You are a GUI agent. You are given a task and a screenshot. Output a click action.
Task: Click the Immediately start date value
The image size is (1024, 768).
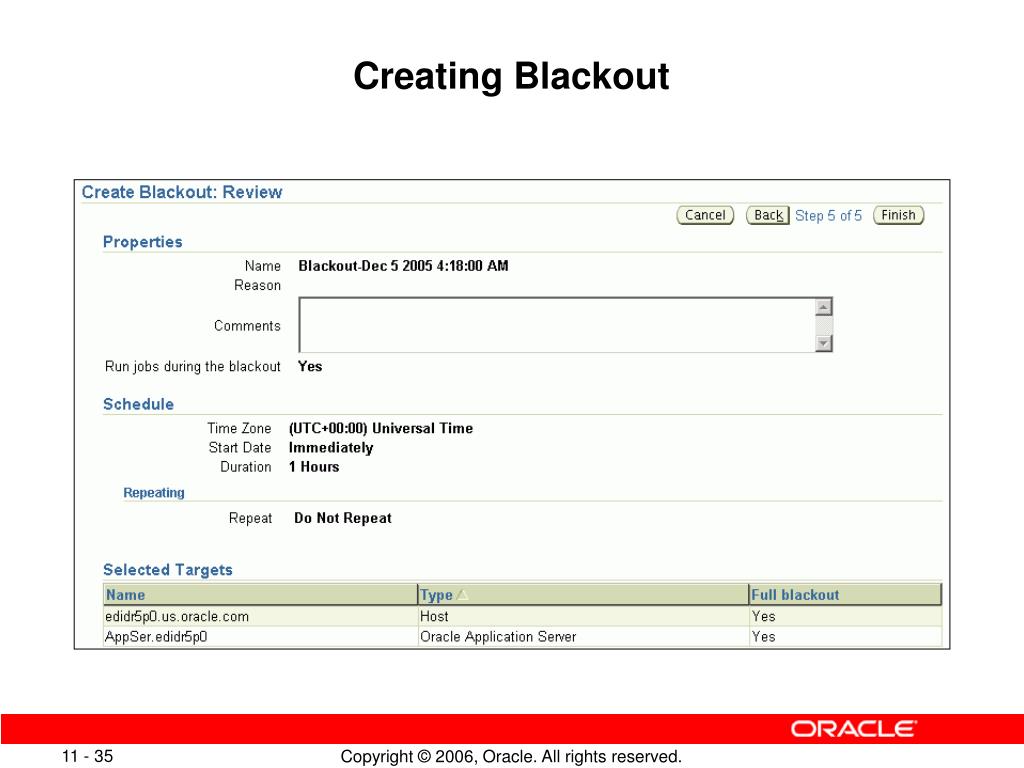[331, 448]
